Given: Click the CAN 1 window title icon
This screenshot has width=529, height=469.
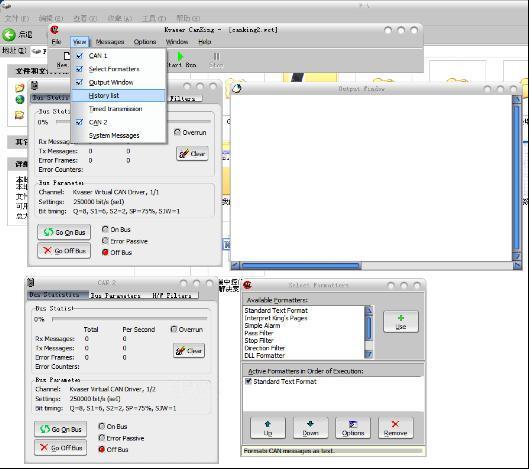Looking at the screenshot, I should click(35, 86).
